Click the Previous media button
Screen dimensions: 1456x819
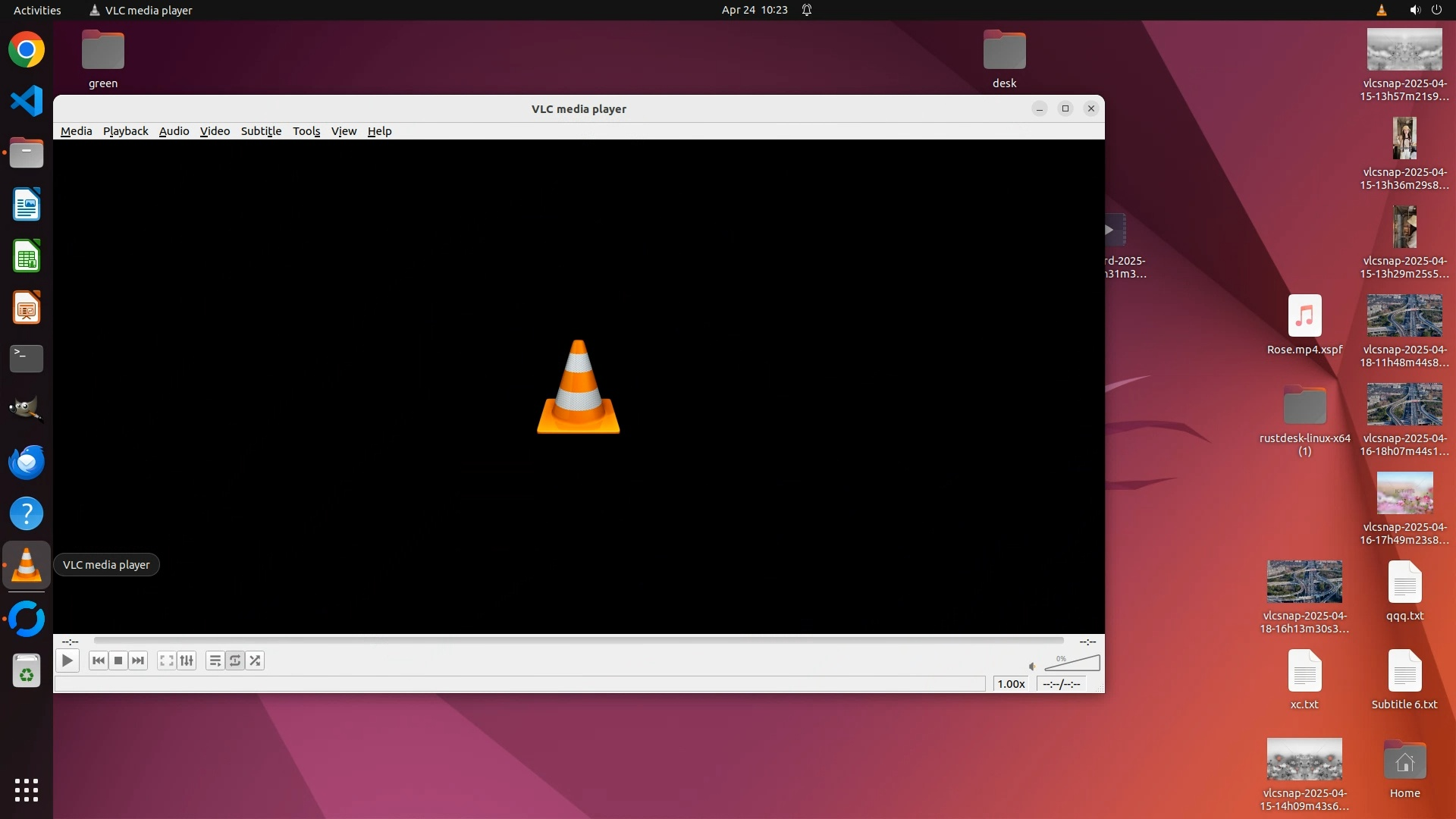click(99, 661)
